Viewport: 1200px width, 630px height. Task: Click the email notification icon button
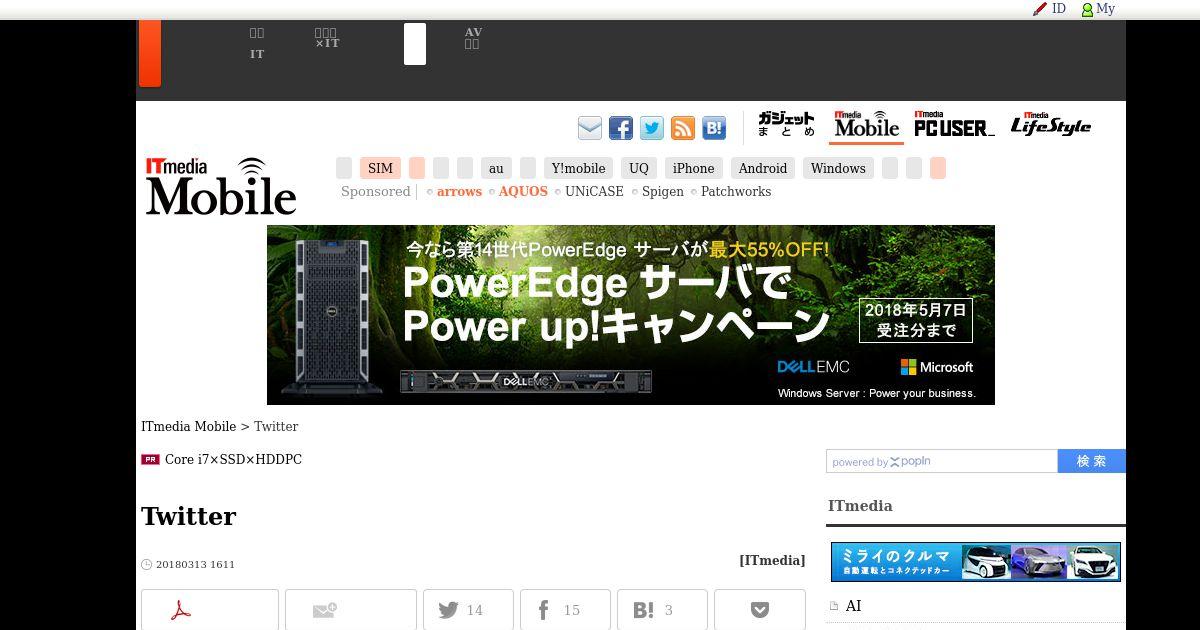pyautogui.click(x=351, y=610)
